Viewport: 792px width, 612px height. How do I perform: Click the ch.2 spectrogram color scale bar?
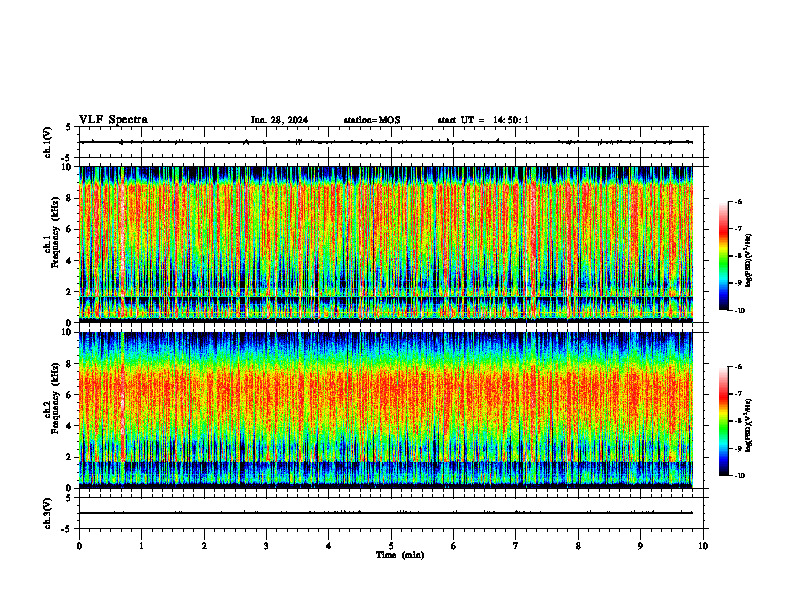click(x=723, y=421)
